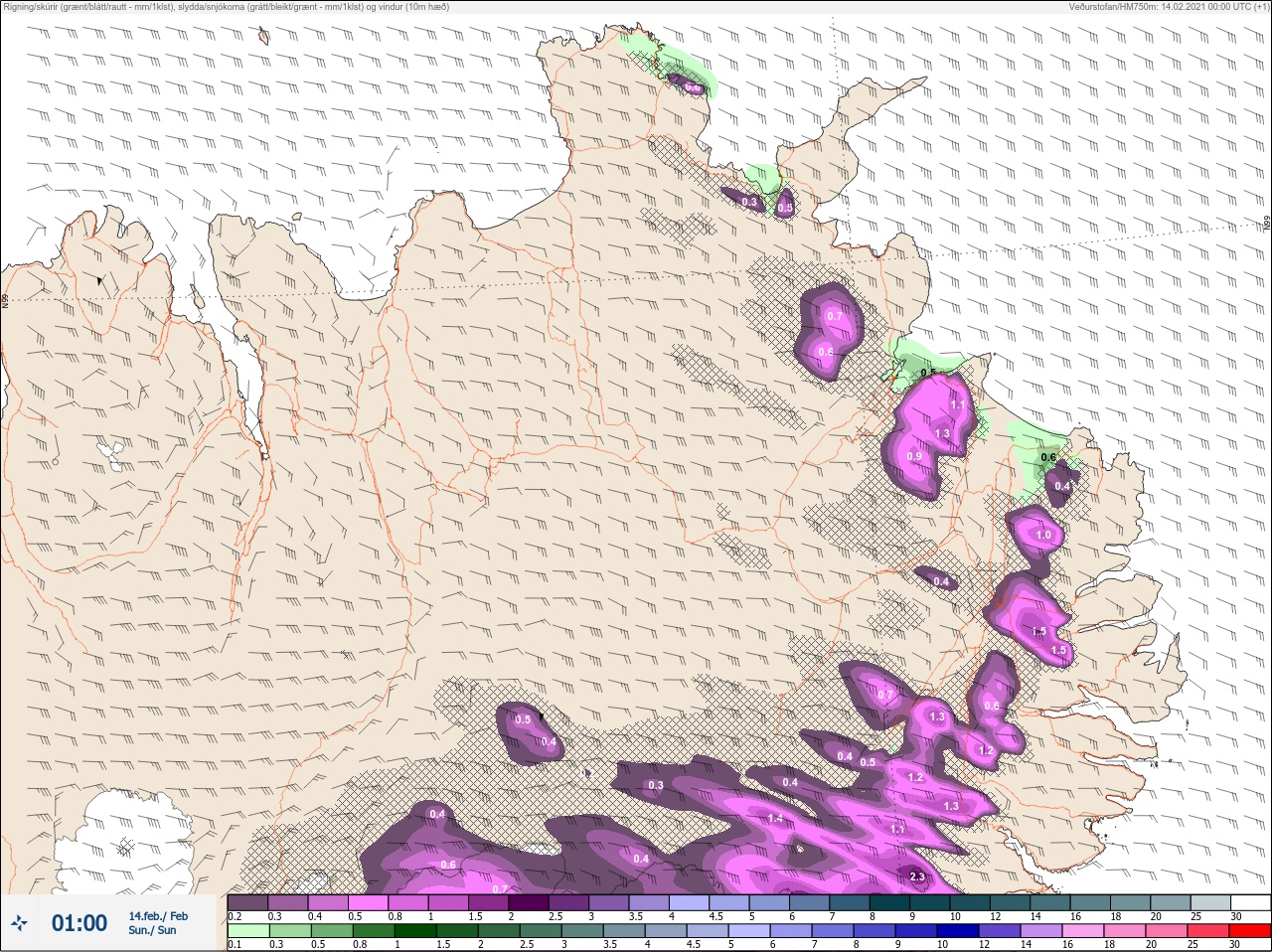Select the palest green 0.1 swatch in bottom legend
1272x952 pixels.
coord(247,931)
